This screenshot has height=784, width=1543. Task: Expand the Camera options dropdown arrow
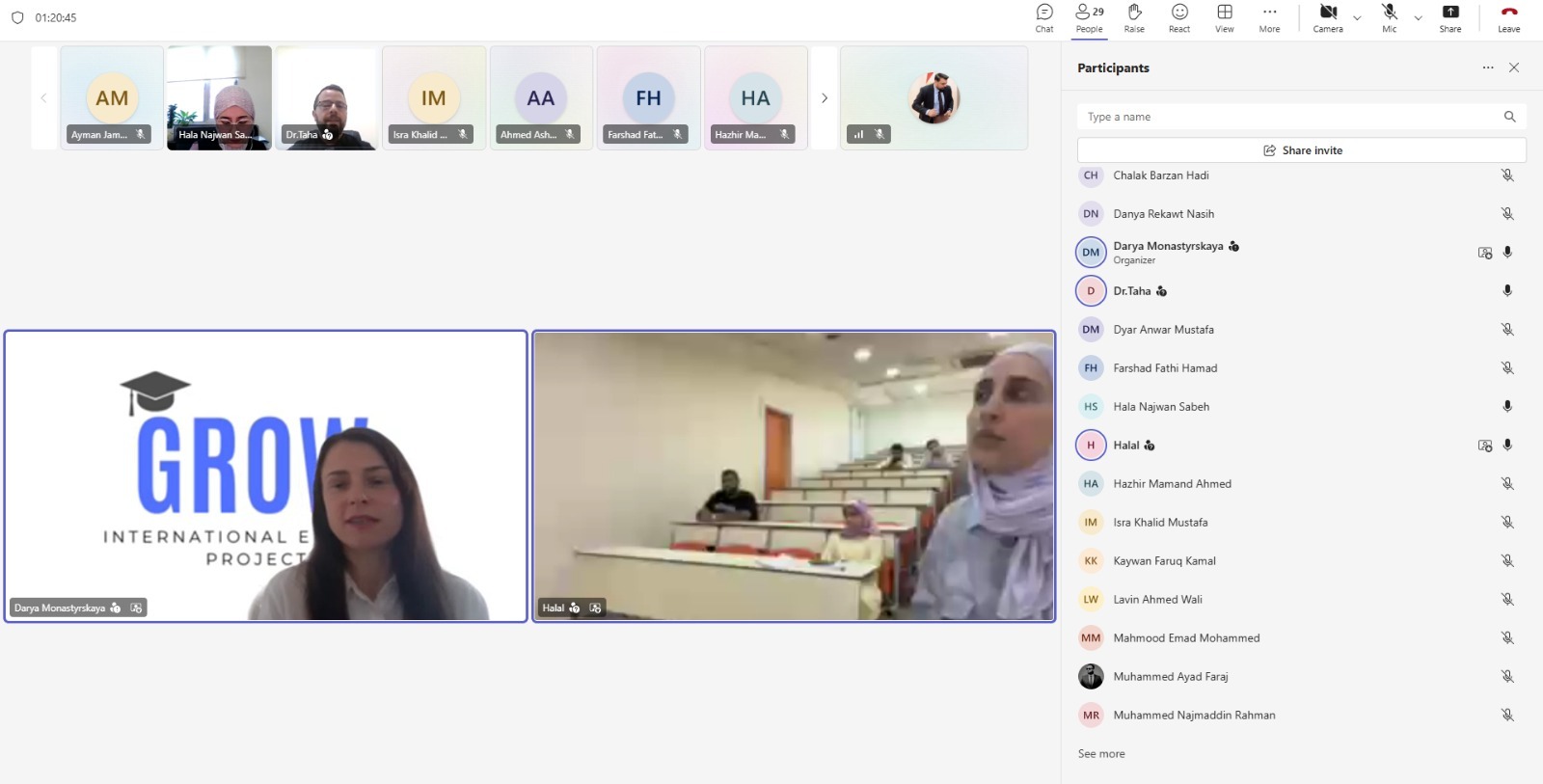pyautogui.click(x=1357, y=17)
